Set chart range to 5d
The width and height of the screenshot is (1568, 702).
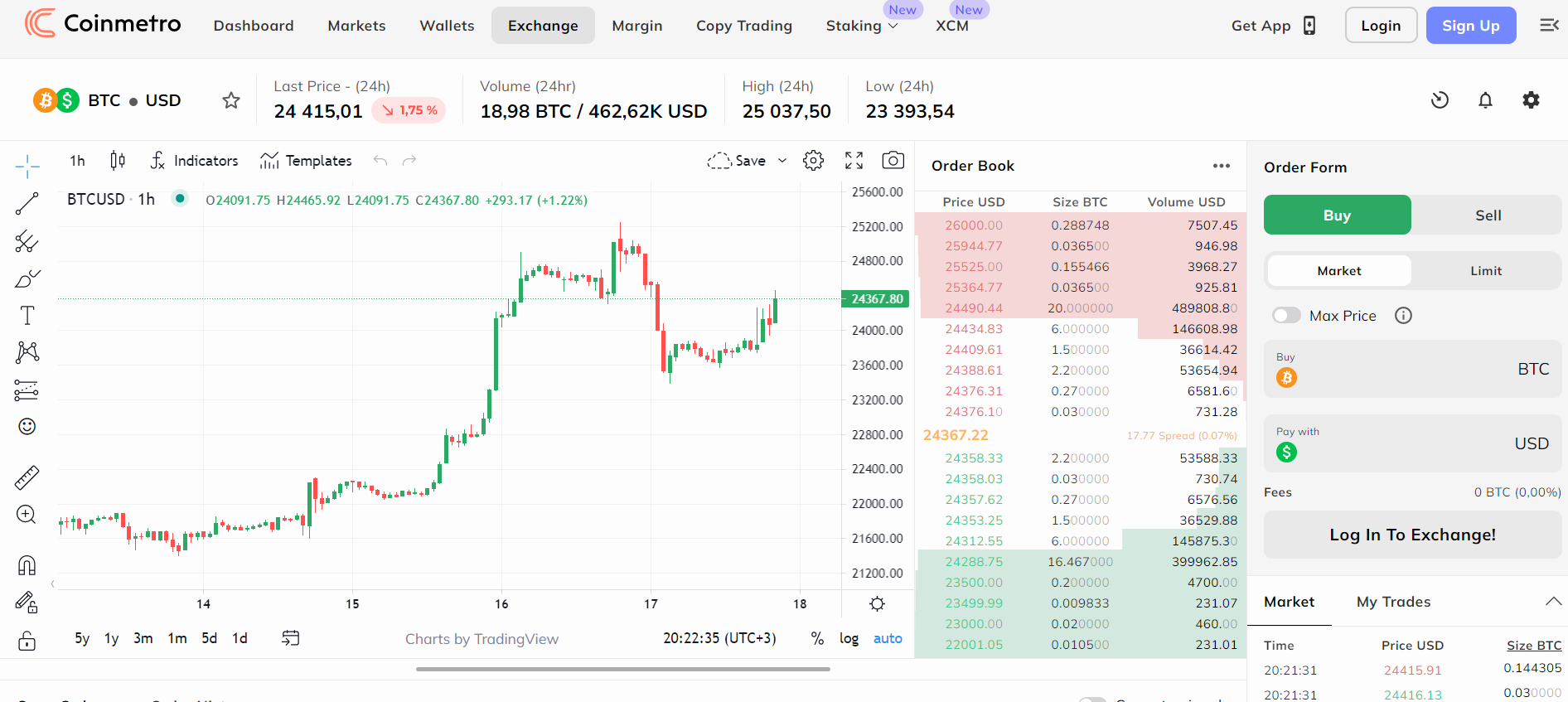[209, 638]
